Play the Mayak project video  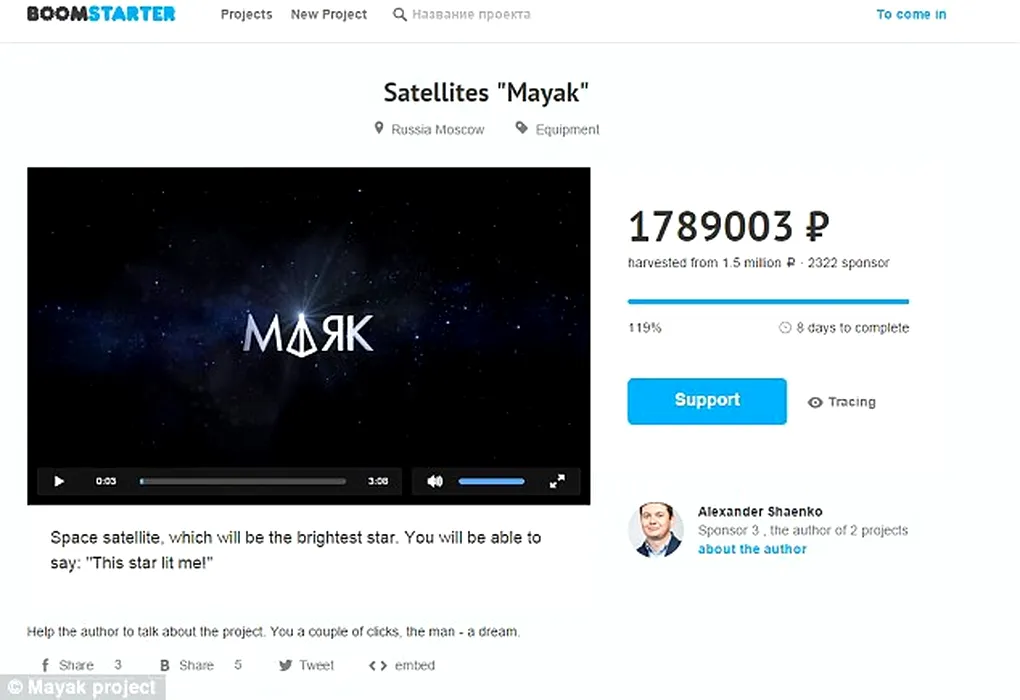pyautogui.click(x=59, y=481)
